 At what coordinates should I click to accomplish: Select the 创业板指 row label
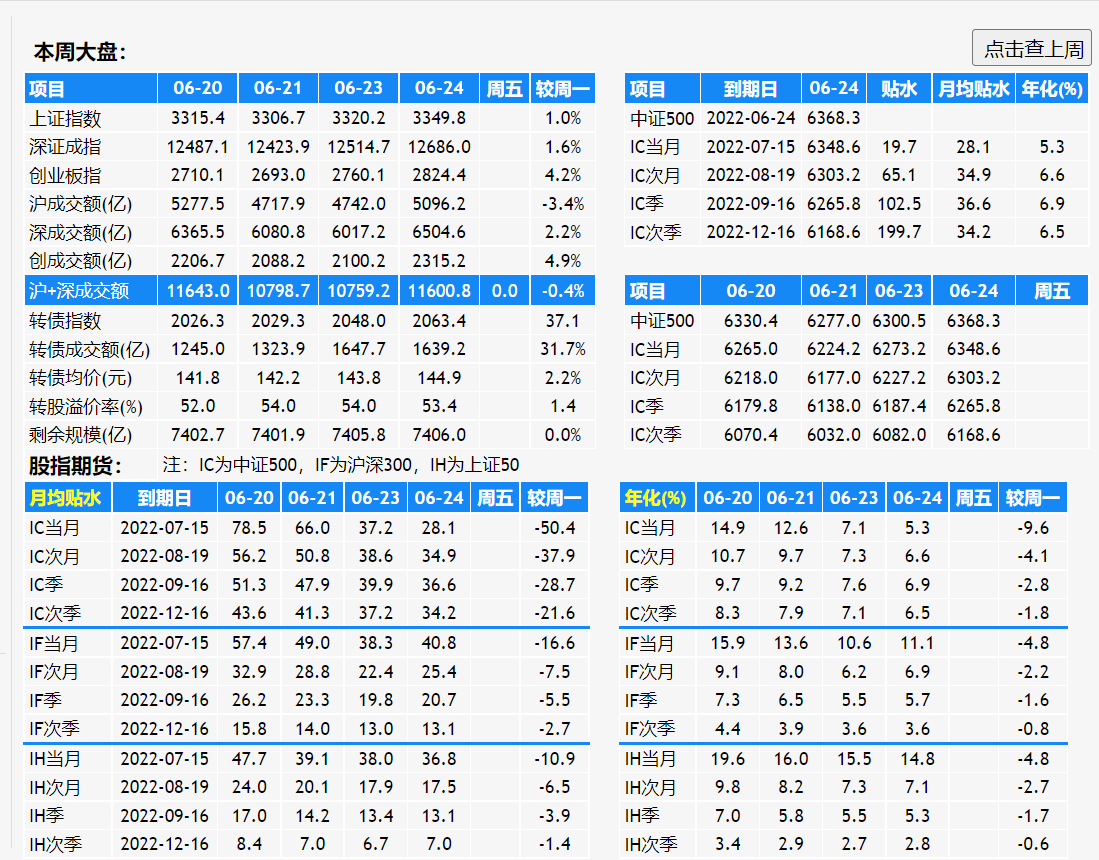click(64, 175)
